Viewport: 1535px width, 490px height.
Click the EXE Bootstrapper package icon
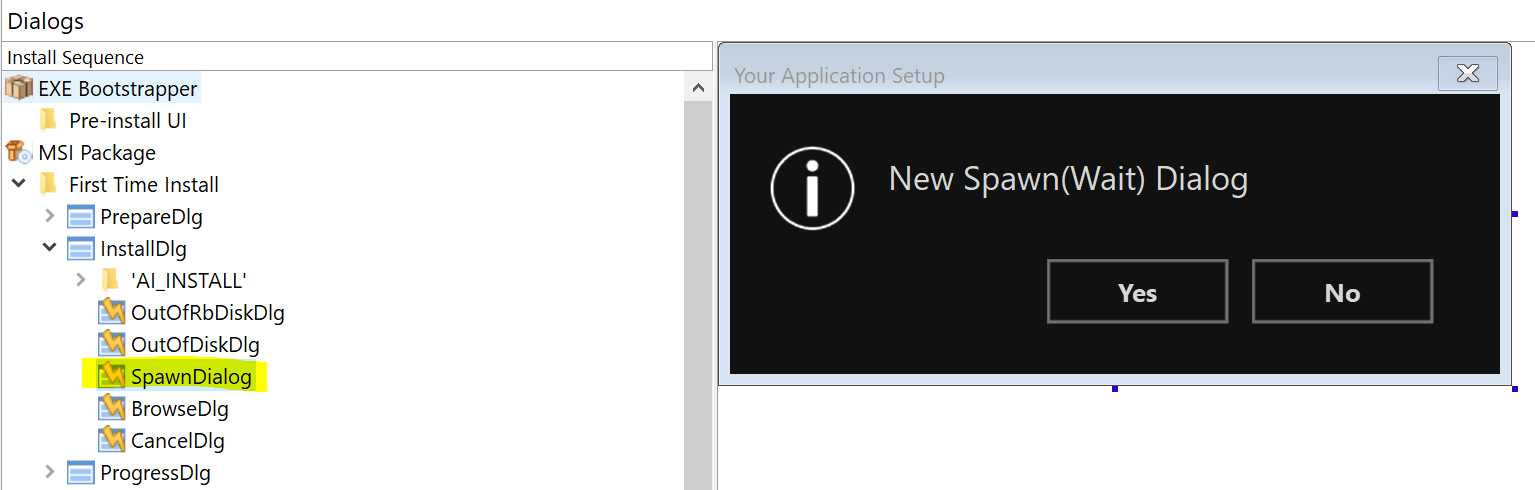(18, 88)
